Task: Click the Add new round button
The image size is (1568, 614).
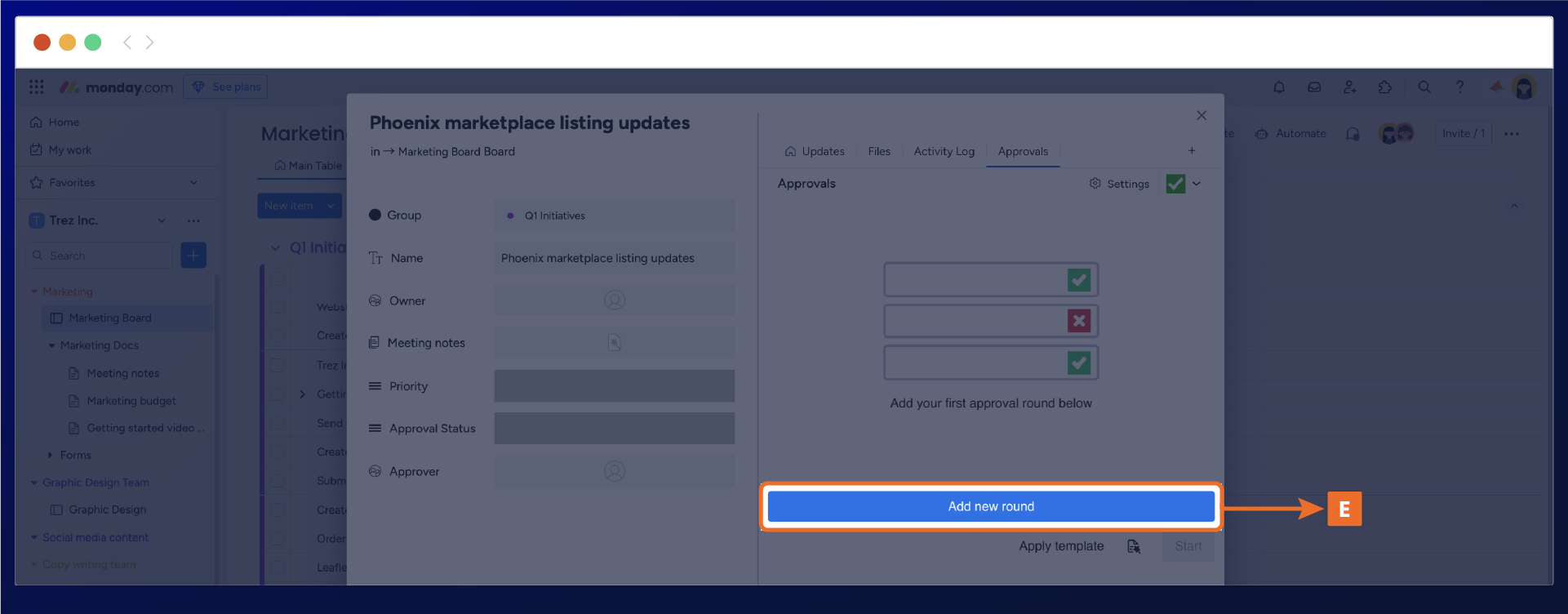Action: (991, 506)
